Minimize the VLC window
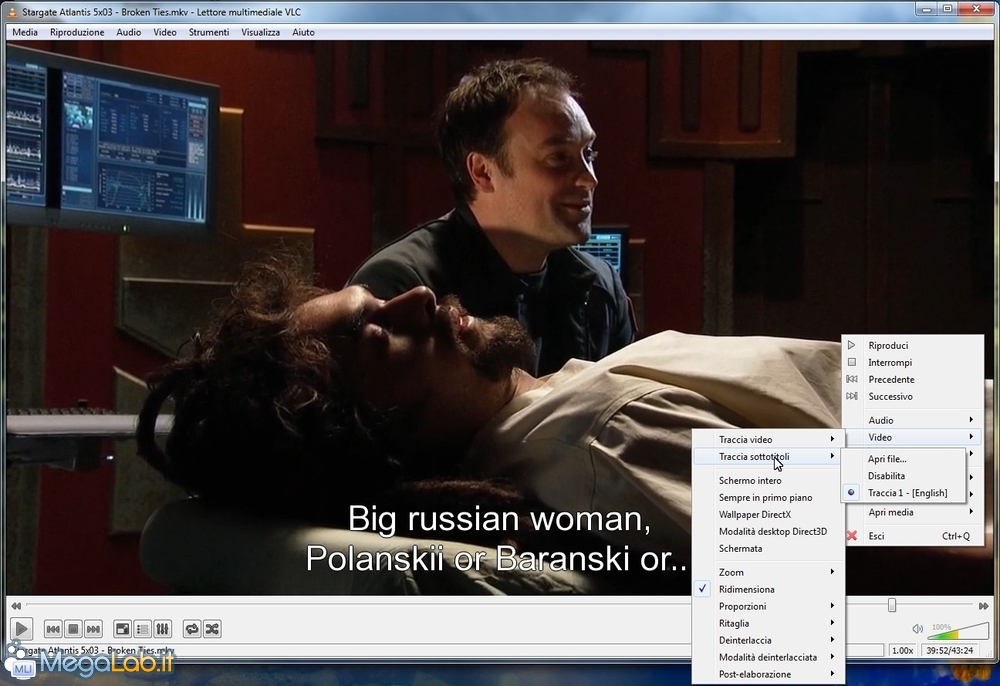1000x686 pixels. [927, 9]
